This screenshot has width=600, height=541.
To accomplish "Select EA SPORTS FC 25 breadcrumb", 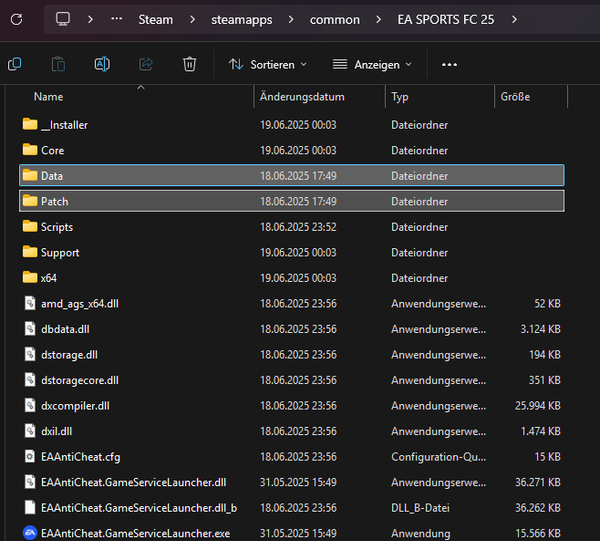I will pos(446,20).
